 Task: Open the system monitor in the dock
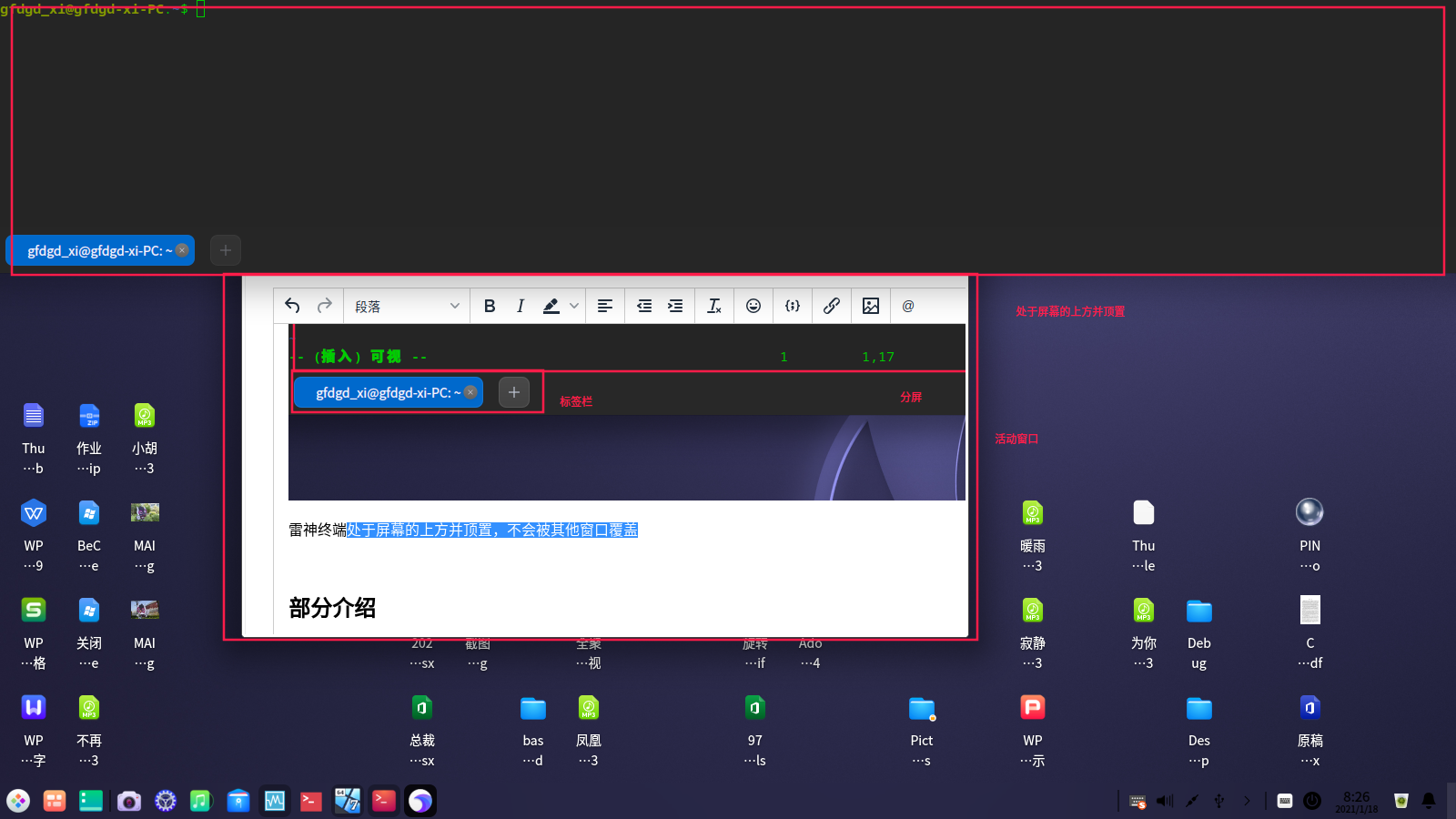(x=275, y=801)
